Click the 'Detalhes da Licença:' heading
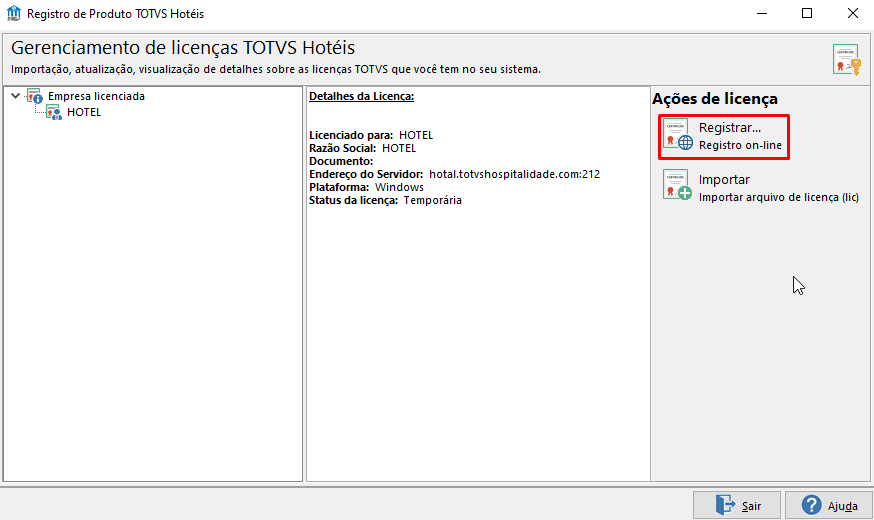 [x=362, y=96]
